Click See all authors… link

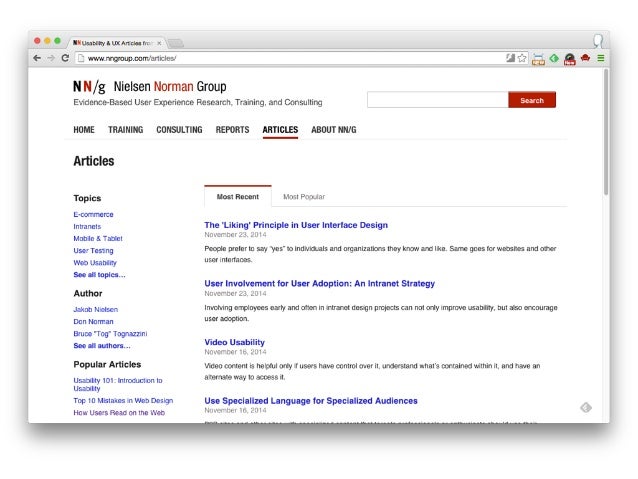[x=102, y=346]
